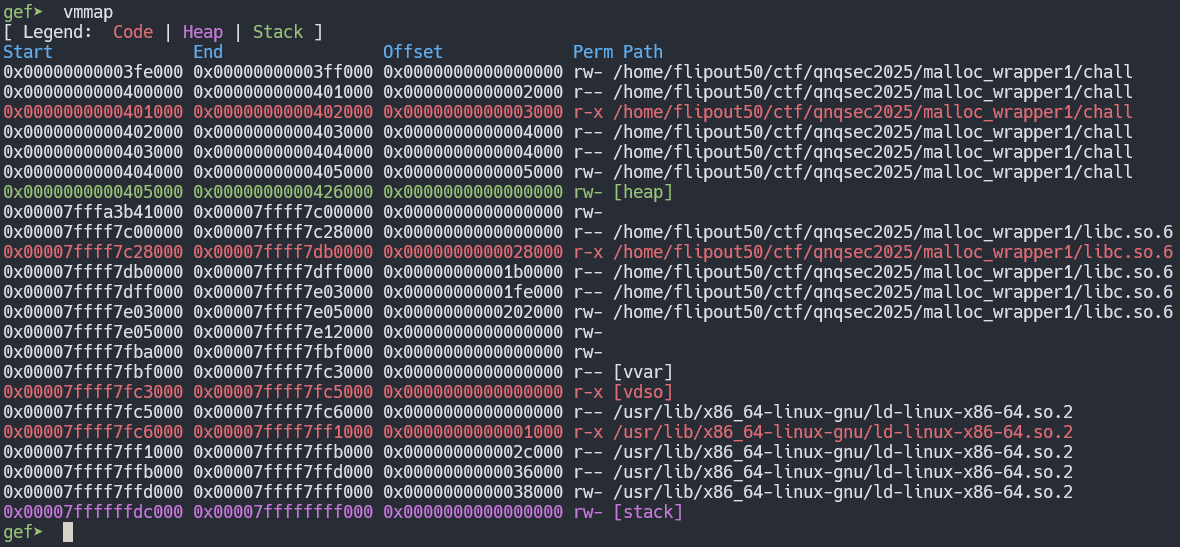Click the Perm column header
The width and height of the screenshot is (1180, 547).
point(592,52)
